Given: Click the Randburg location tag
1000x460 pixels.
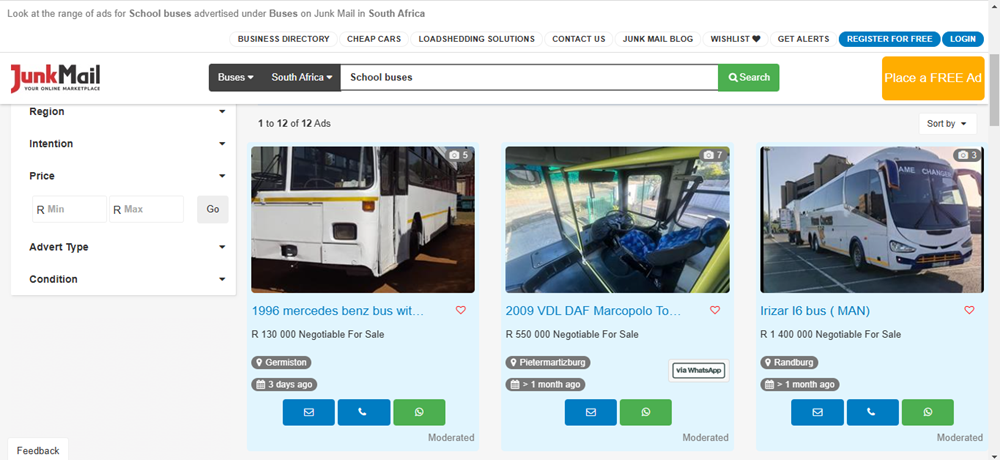Looking at the screenshot, I should tap(789, 362).
